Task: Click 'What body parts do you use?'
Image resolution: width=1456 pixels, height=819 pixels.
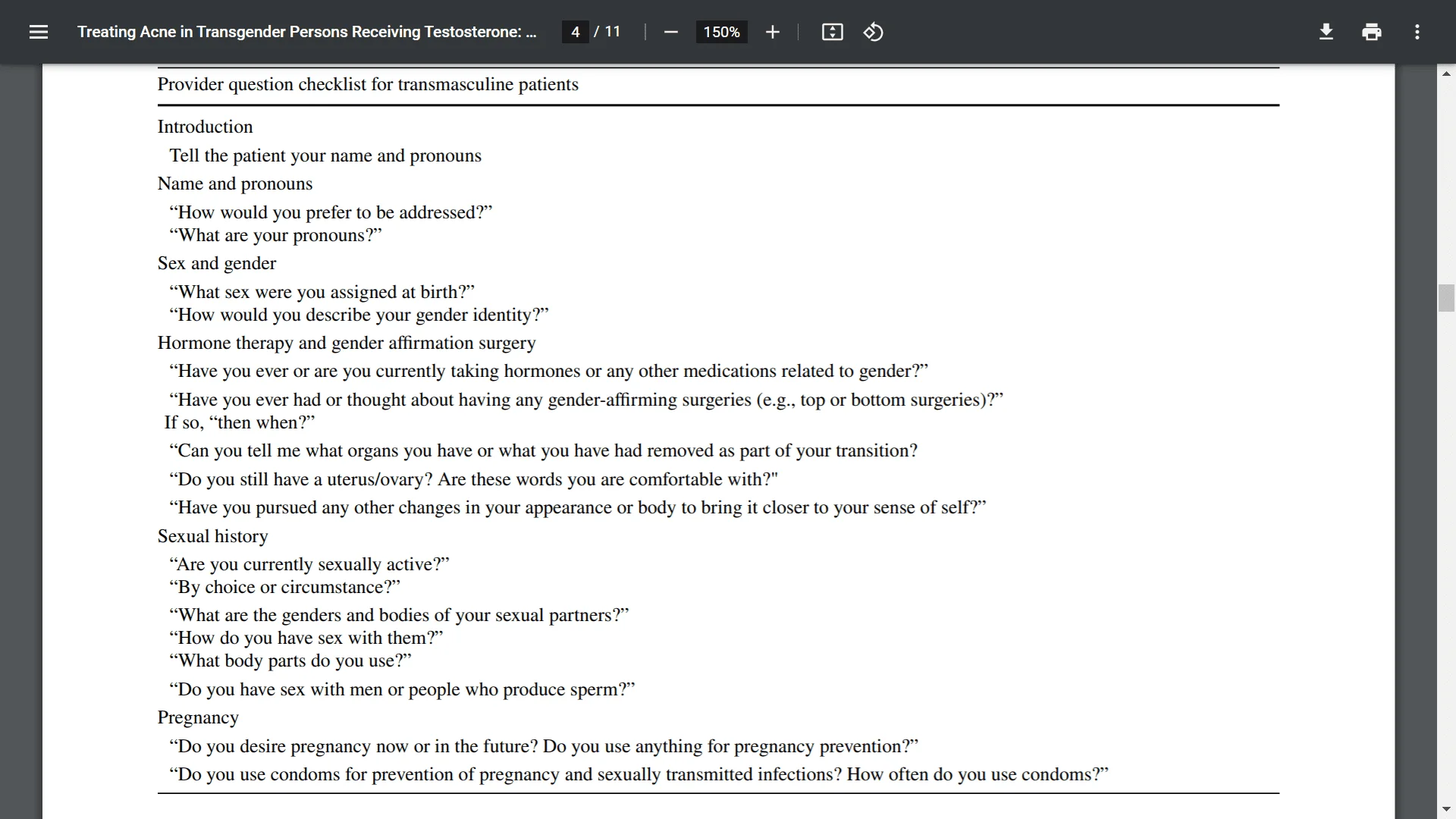Action: [x=290, y=661]
